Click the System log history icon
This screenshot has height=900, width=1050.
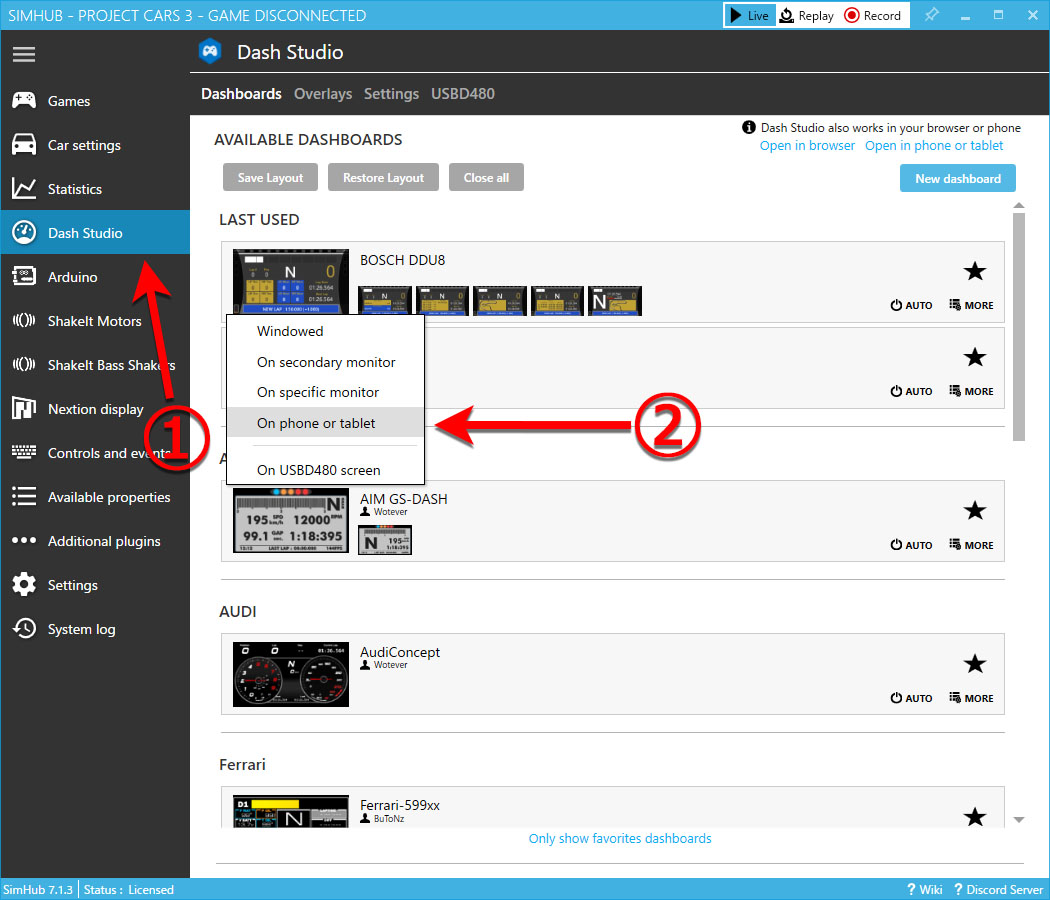coord(24,629)
